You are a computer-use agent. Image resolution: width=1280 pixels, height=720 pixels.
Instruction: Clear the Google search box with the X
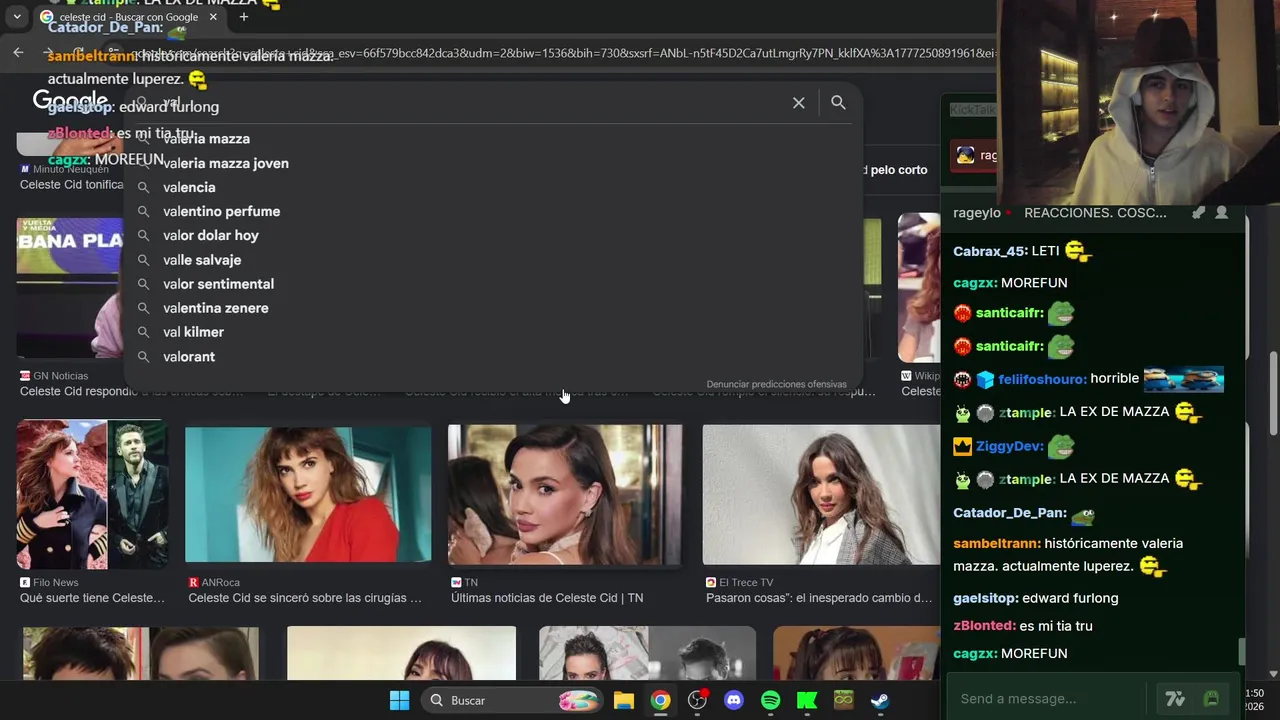tap(798, 103)
